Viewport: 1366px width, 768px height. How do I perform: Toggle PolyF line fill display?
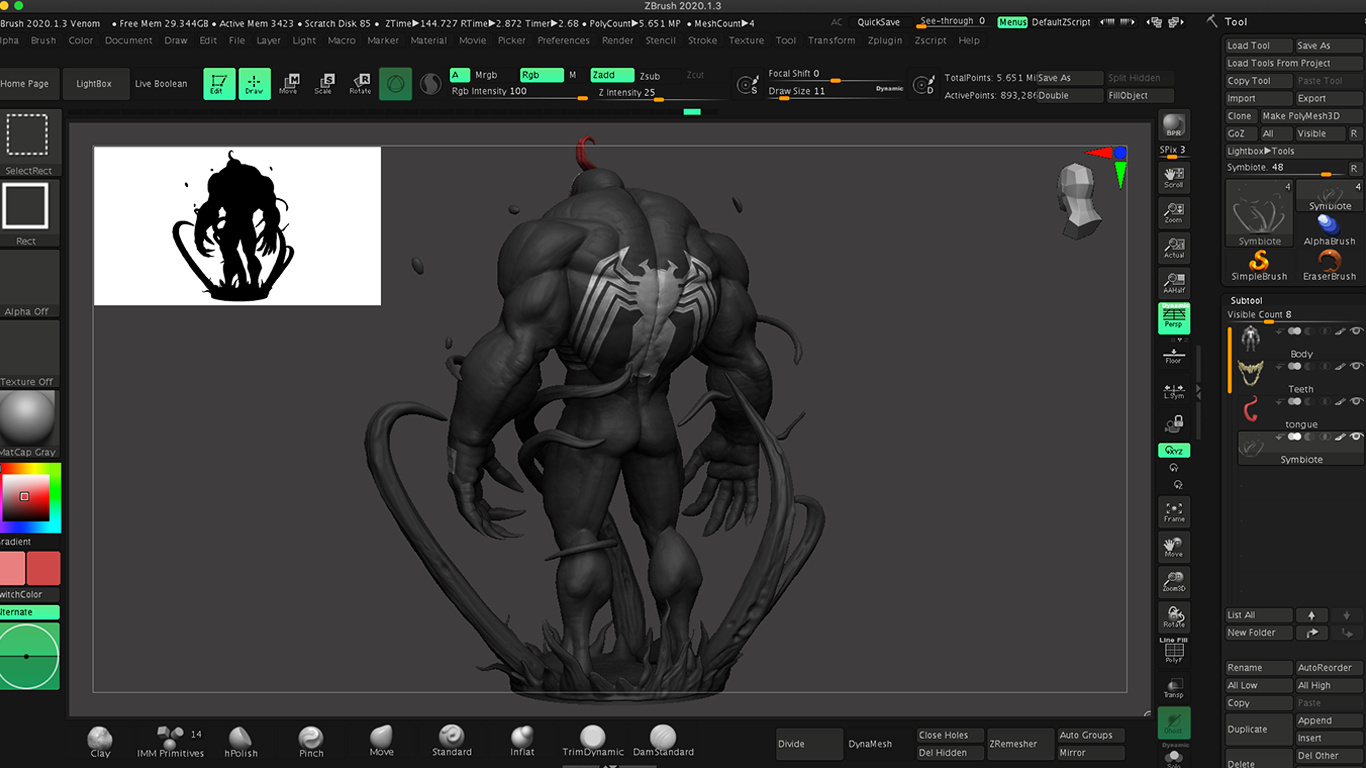(1174, 651)
